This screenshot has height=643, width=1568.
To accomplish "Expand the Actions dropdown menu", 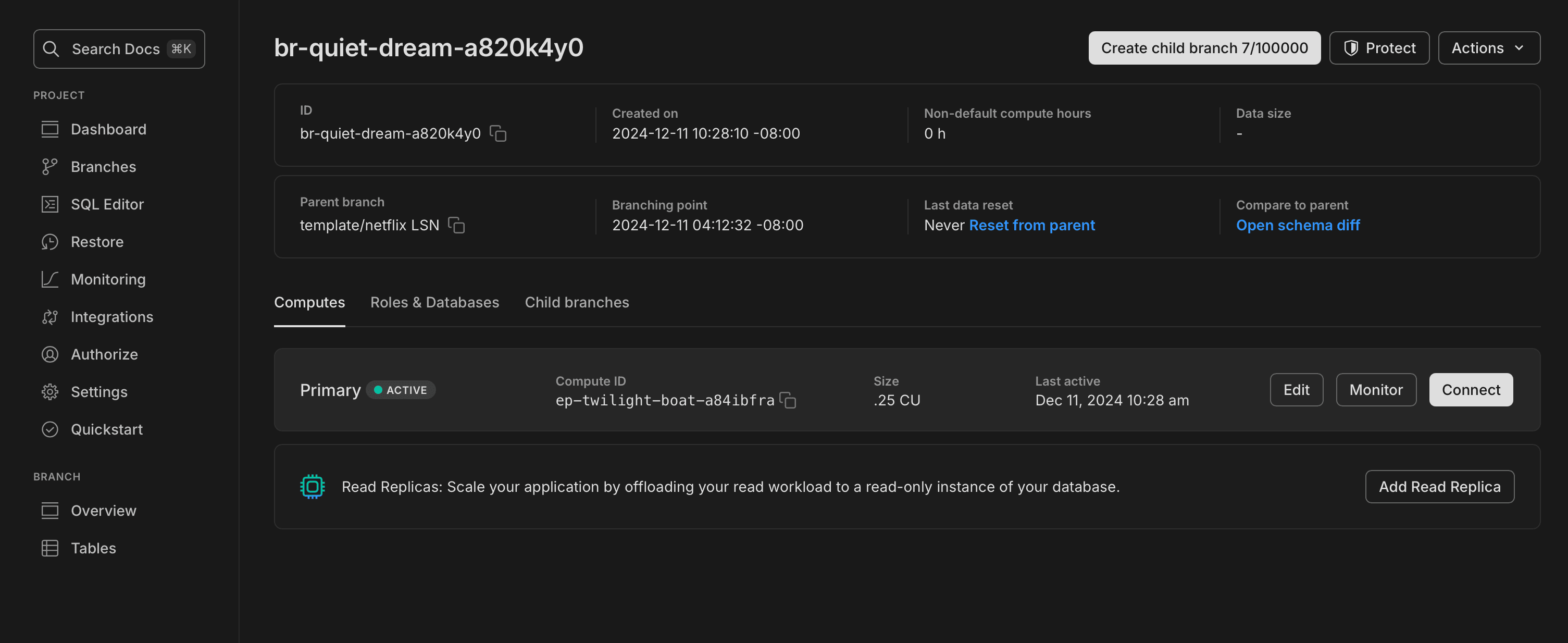I will [1488, 48].
